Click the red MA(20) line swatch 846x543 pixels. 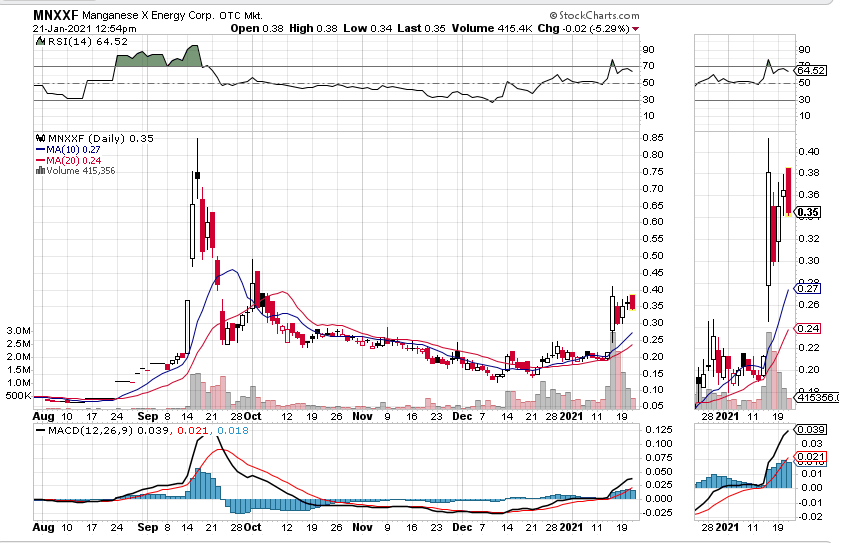(40, 160)
